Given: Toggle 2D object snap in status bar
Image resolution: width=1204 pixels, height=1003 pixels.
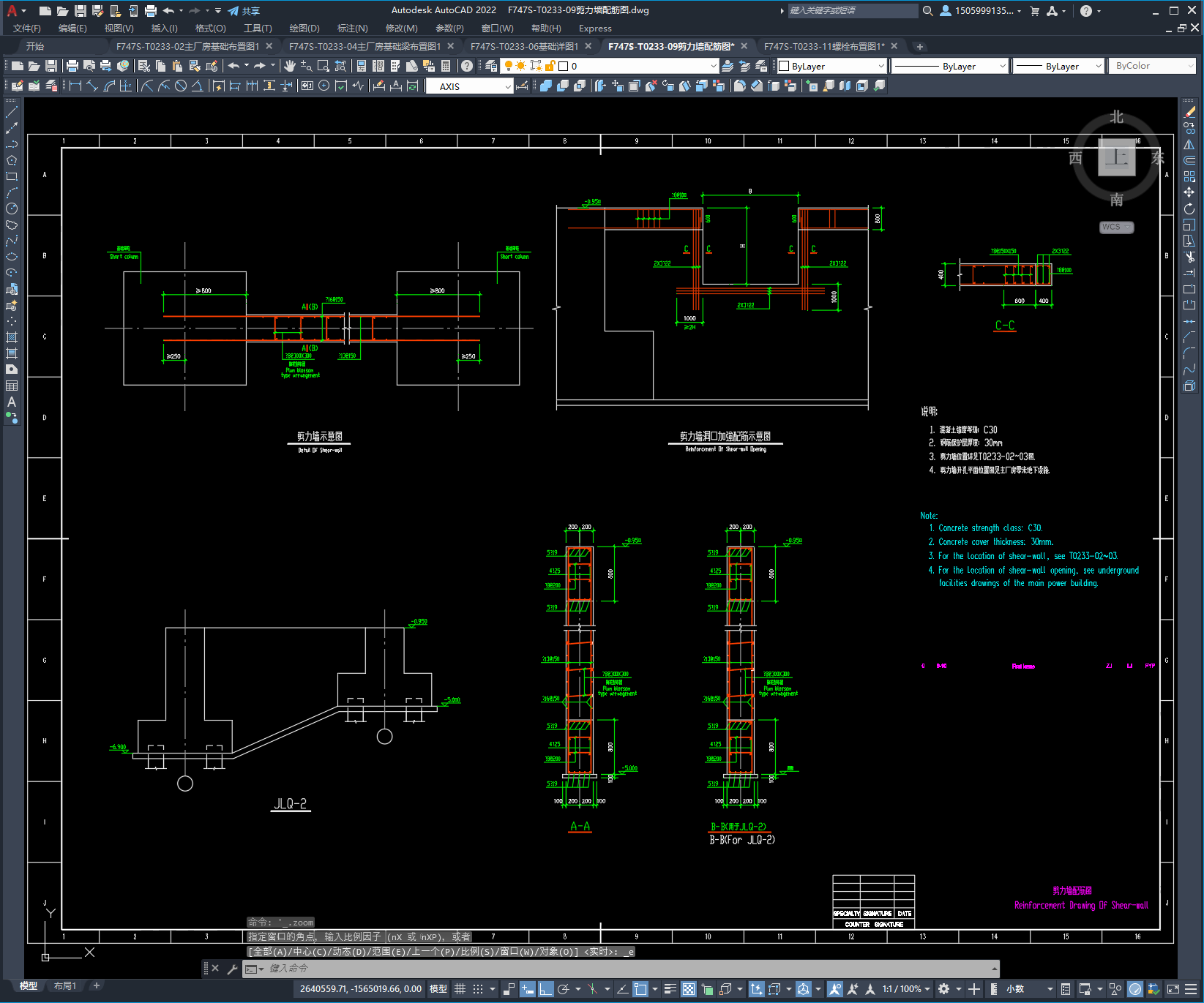Looking at the screenshot, I should pyautogui.click(x=640, y=989).
